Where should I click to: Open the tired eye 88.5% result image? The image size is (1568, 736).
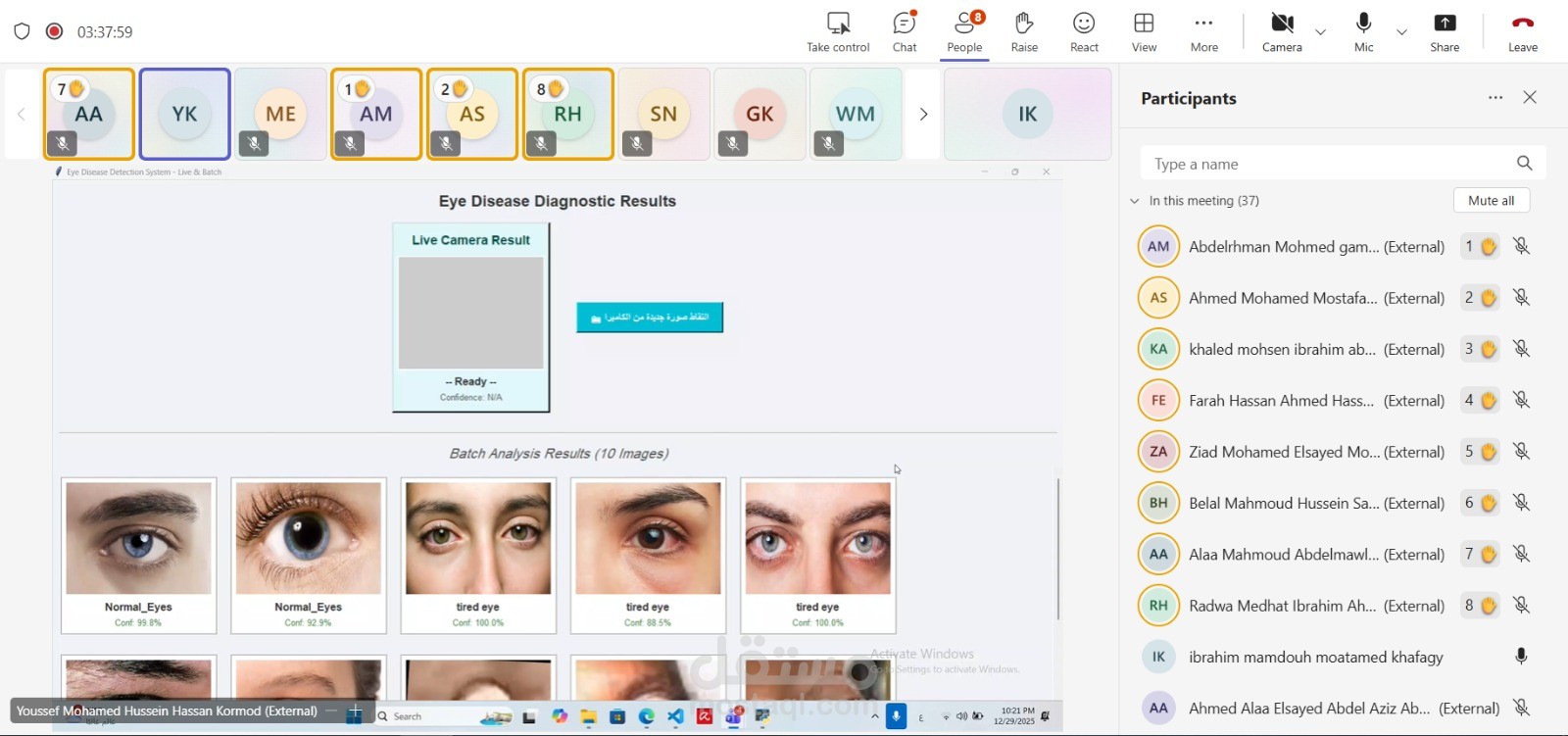(648, 538)
